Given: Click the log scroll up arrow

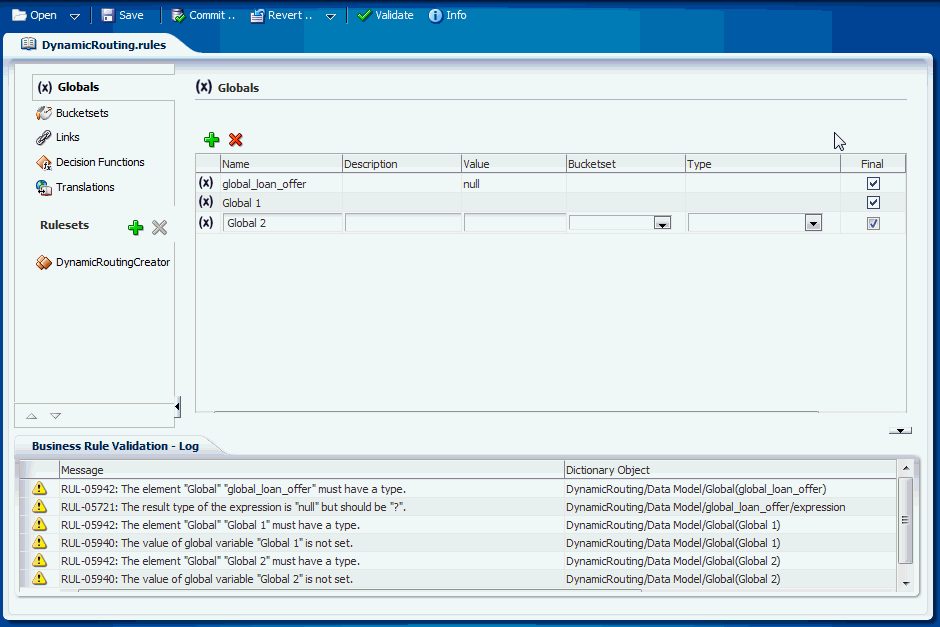Looking at the screenshot, I should point(906,468).
